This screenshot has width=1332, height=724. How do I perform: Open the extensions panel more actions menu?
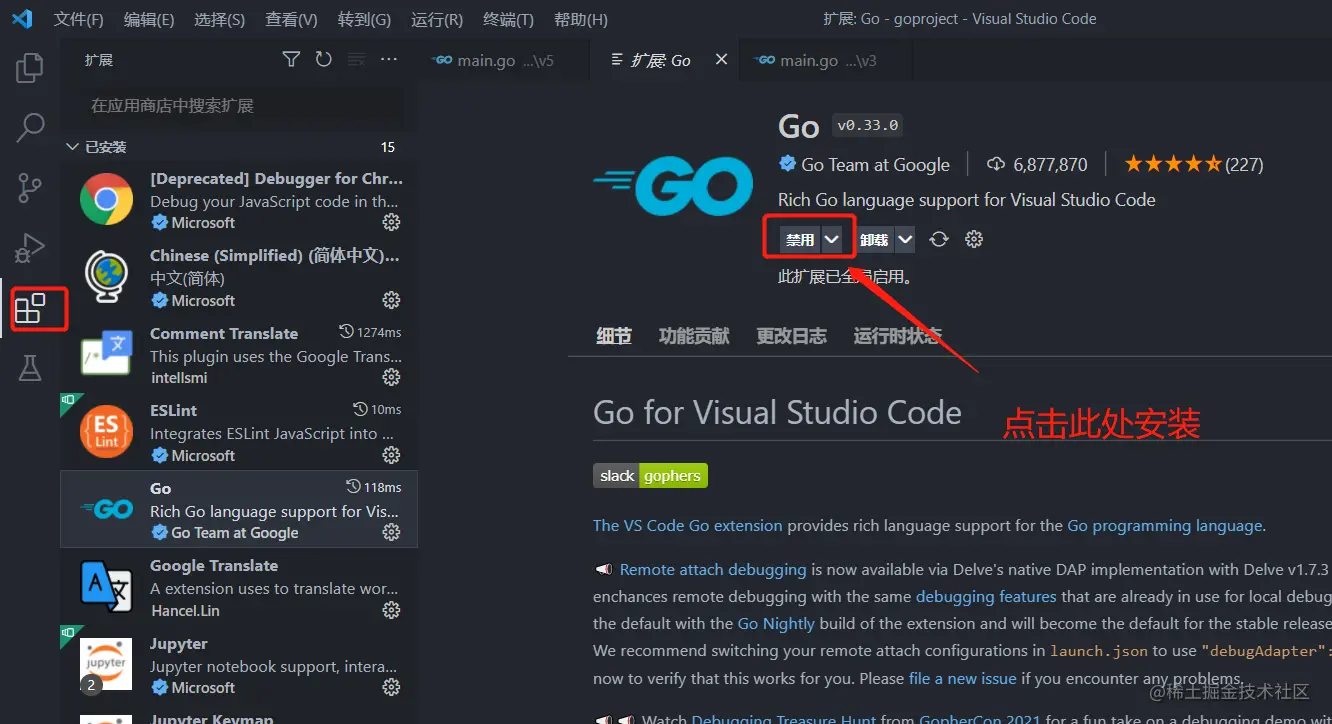point(389,60)
